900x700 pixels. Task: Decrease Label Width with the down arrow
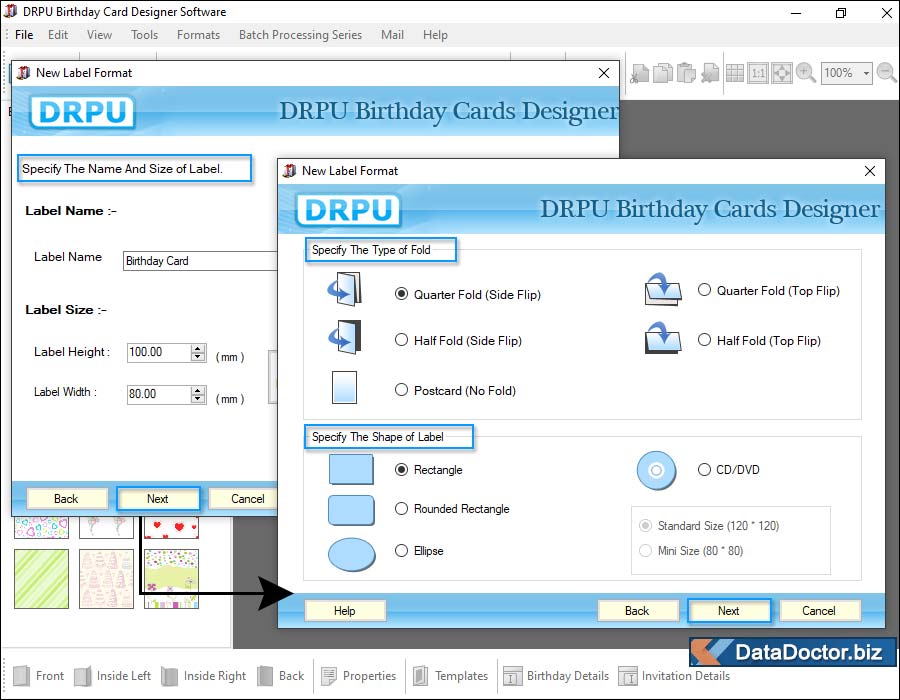point(198,399)
